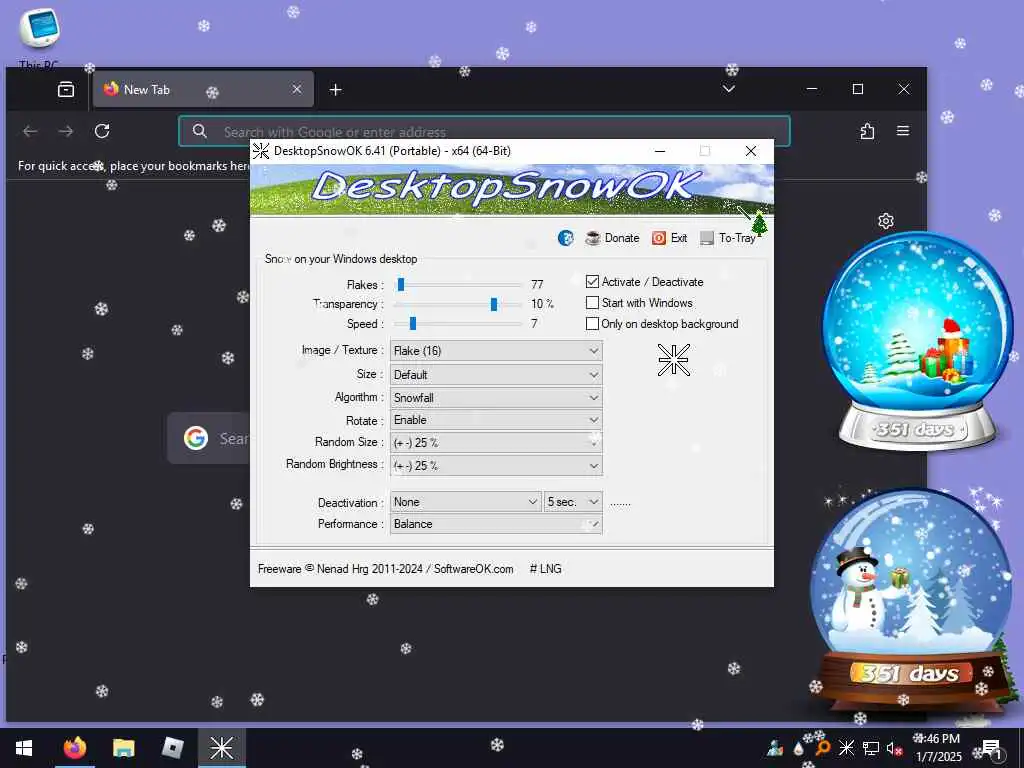Click the Firefox address bar

pyautogui.click(x=485, y=131)
